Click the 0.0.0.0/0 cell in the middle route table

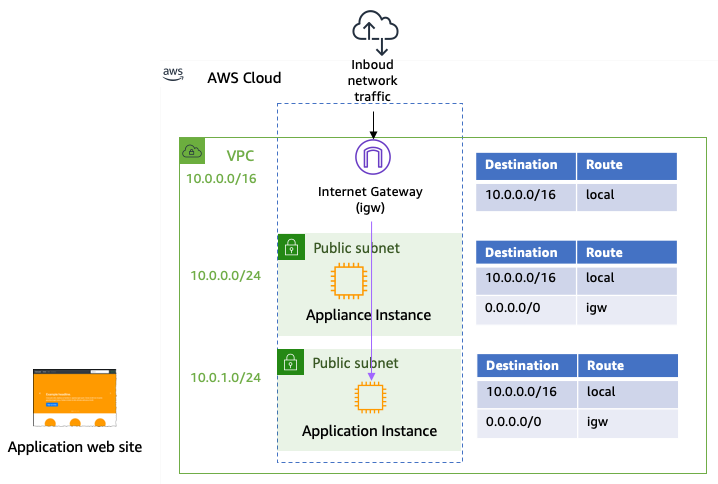click(526, 310)
